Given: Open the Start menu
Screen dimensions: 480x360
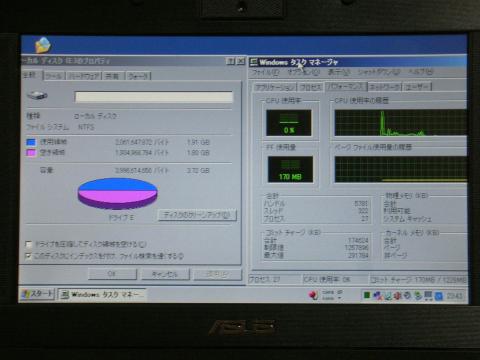Looking at the screenshot, I should tap(37, 294).
